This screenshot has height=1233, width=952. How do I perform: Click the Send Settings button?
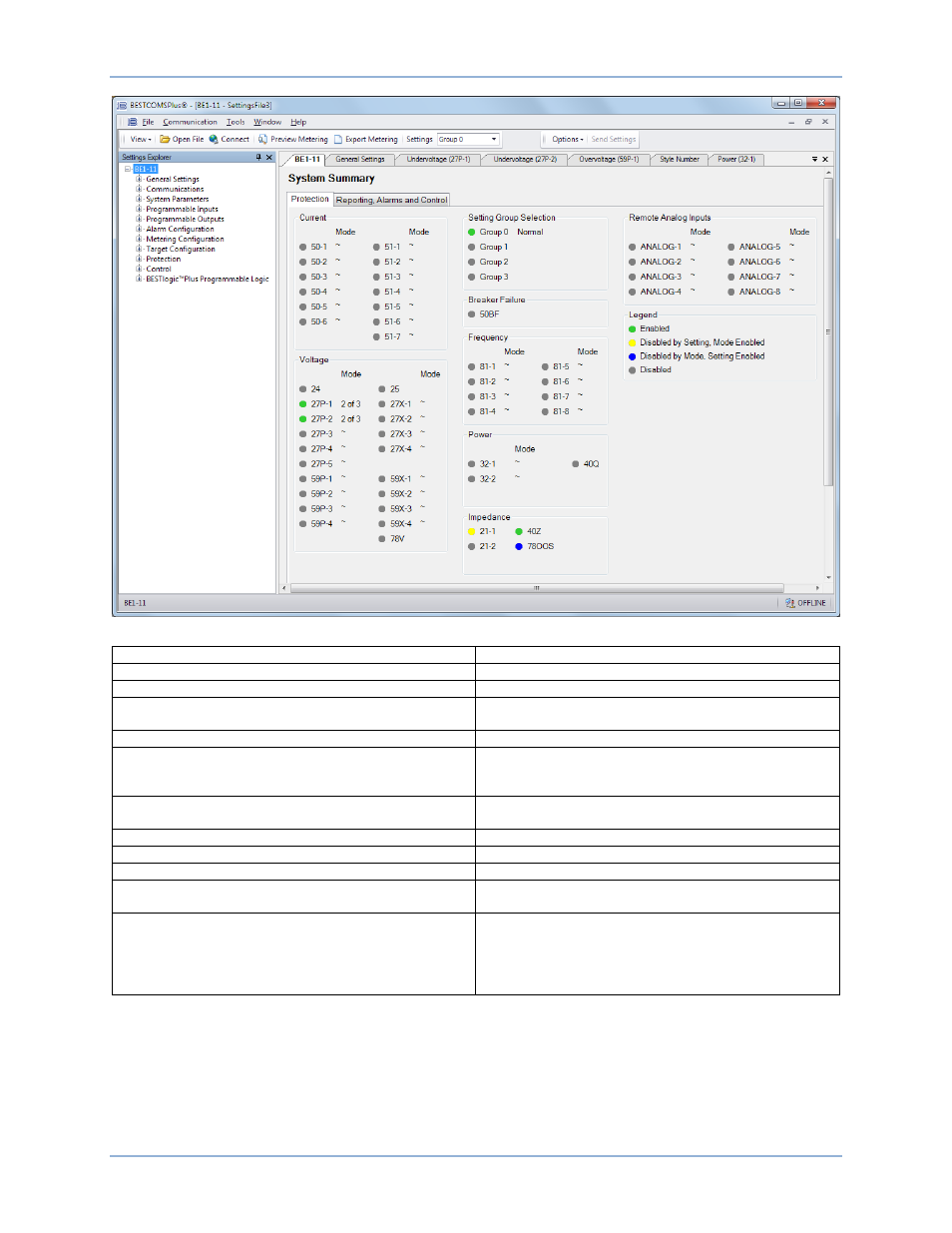[613, 140]
